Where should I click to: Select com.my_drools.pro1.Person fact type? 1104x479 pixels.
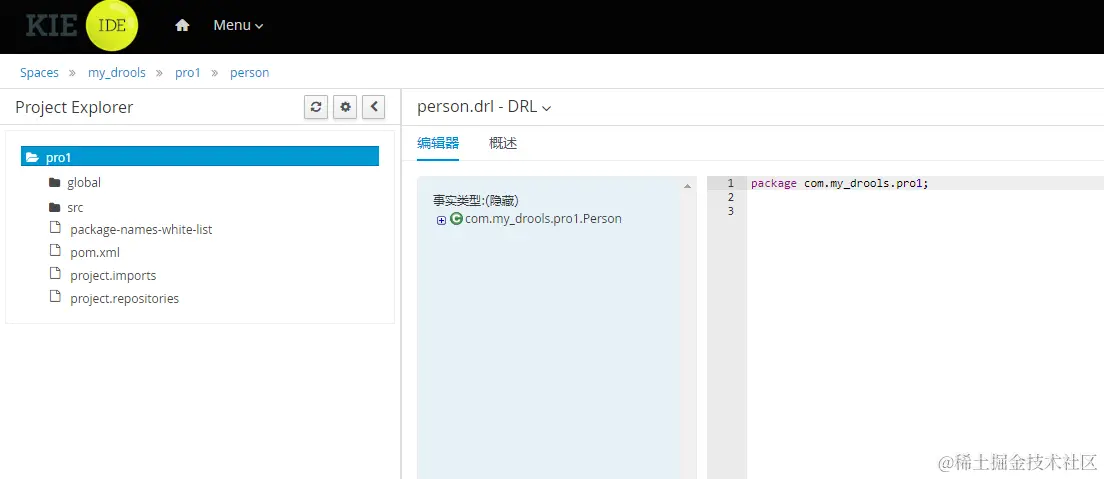544,219
